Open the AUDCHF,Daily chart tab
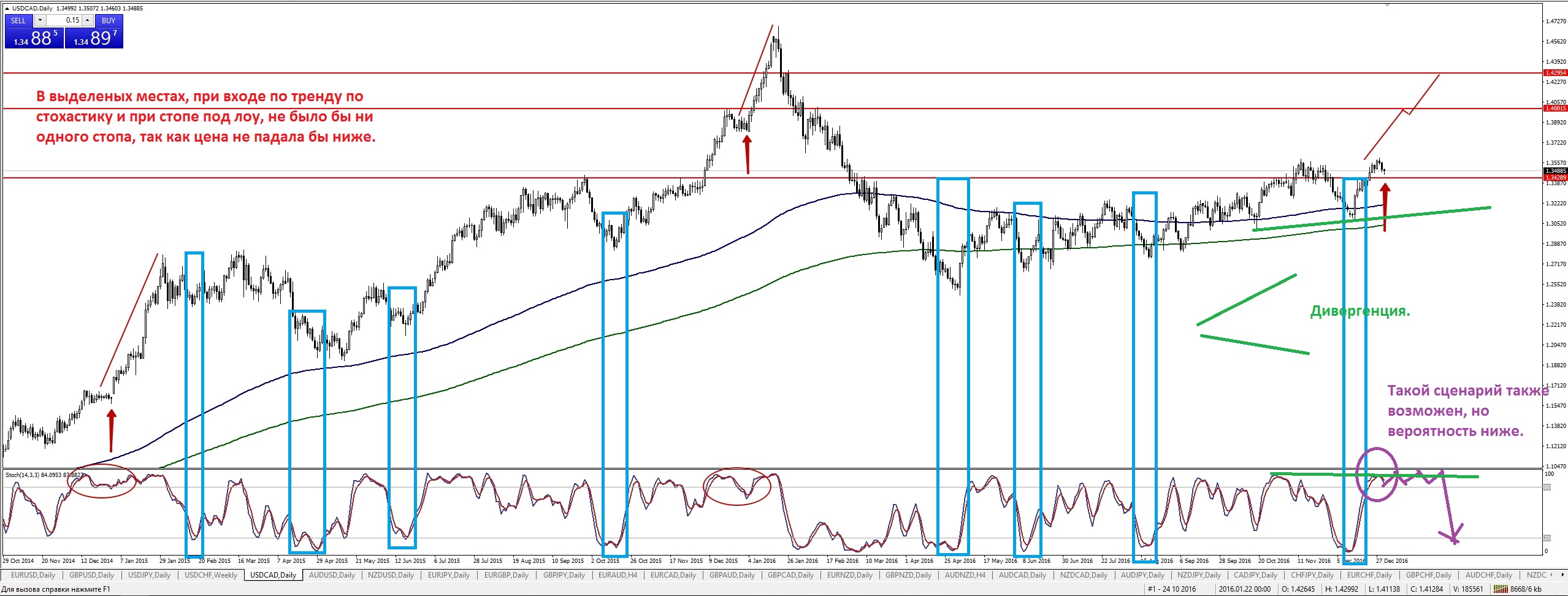The width and height of the screenshot is (1568, 596). [1488, 575]
